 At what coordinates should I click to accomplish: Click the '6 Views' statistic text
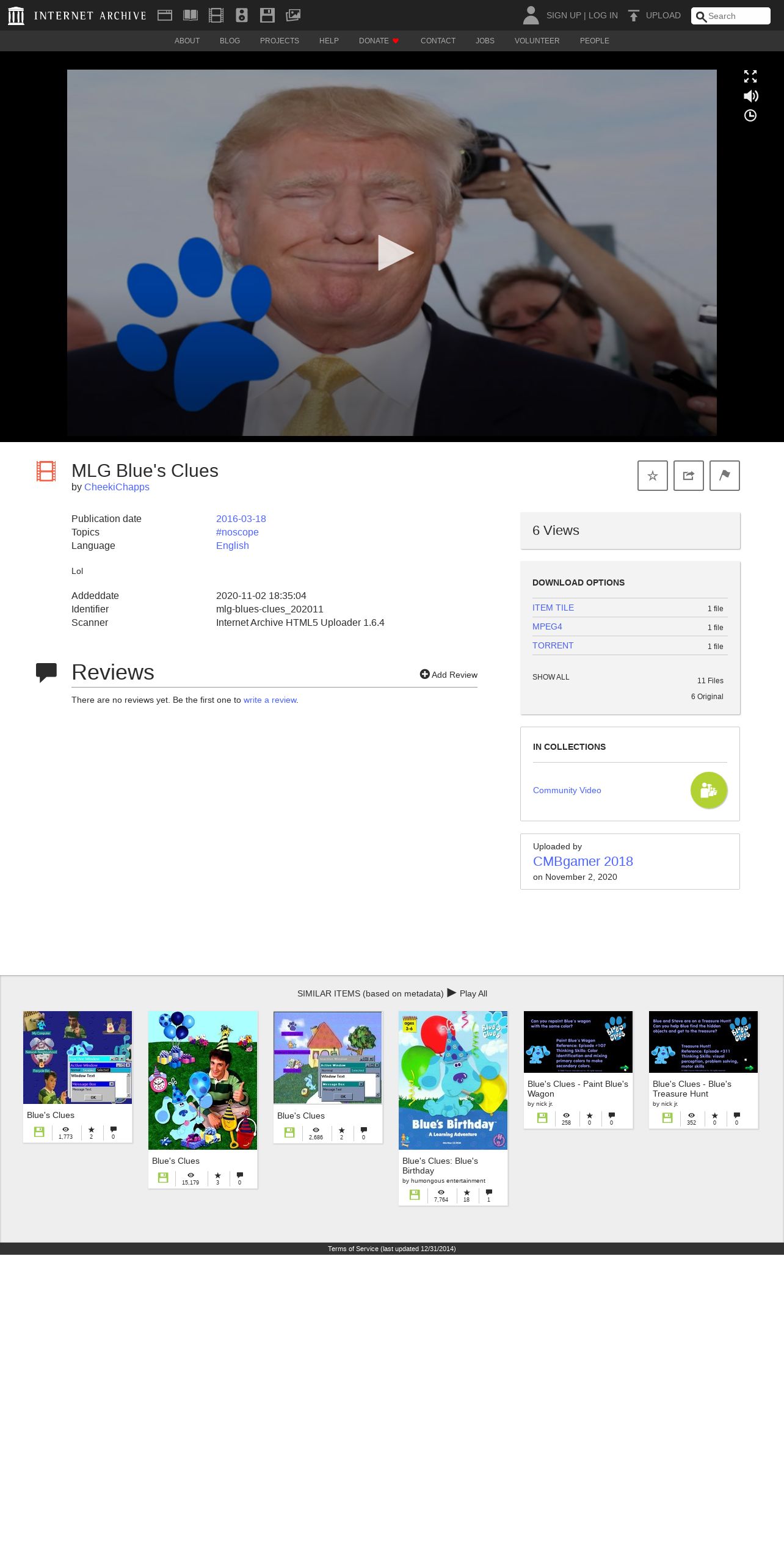click(x=556, y=530)
